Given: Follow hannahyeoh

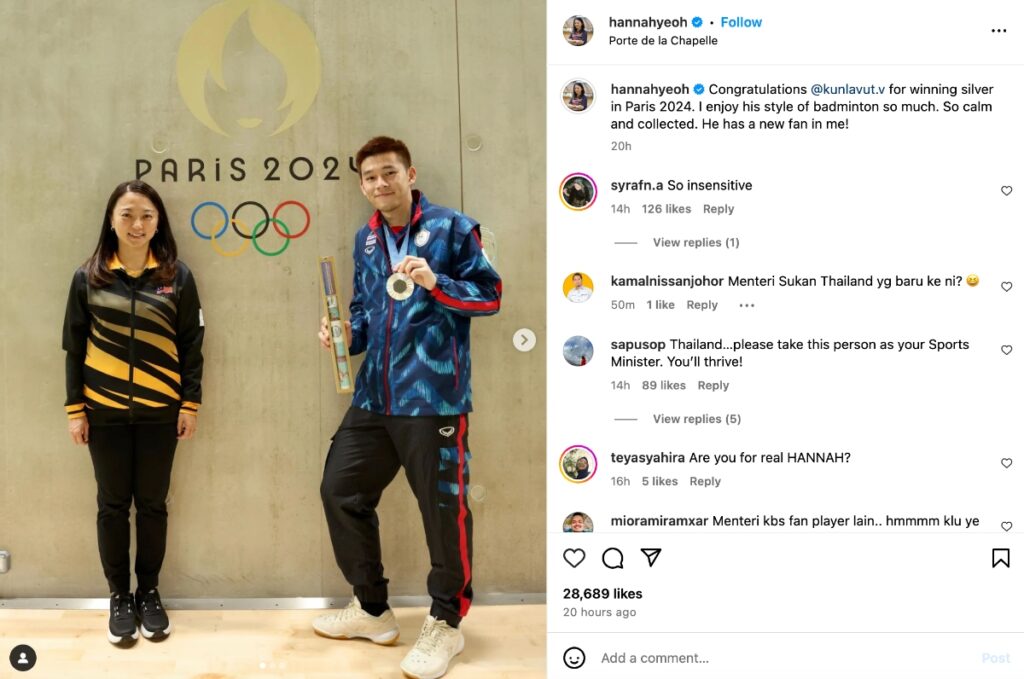Looking at the screenshot, I should tap(741, 22).
